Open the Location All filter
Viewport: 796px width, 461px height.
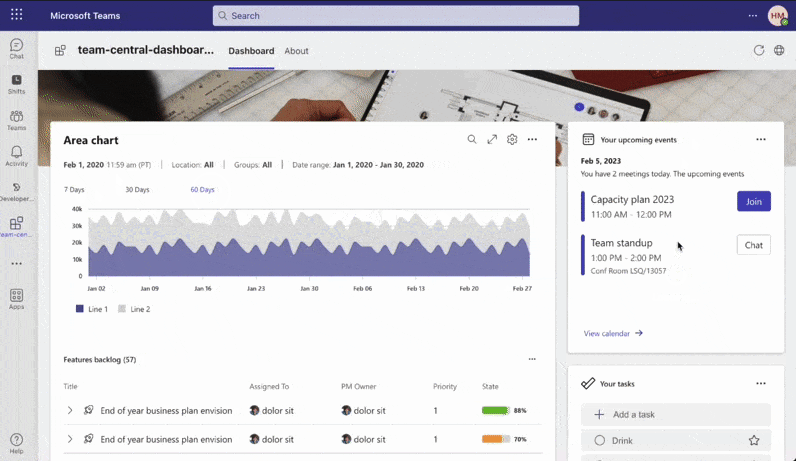click(192, 164)
